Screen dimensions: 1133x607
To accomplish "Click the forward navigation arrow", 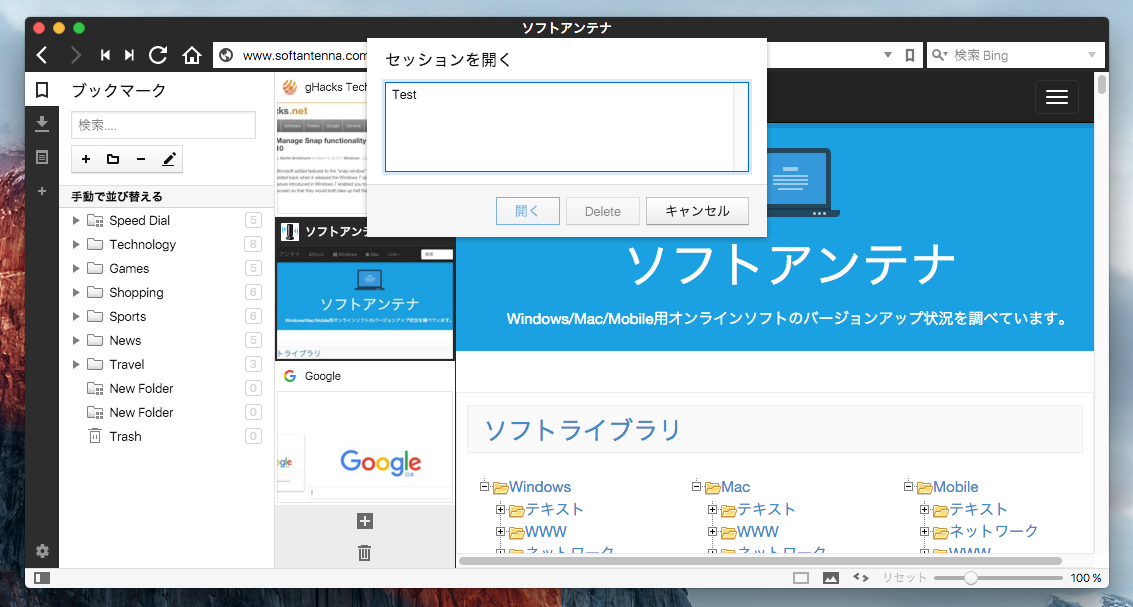I will [x=76, y=55].
